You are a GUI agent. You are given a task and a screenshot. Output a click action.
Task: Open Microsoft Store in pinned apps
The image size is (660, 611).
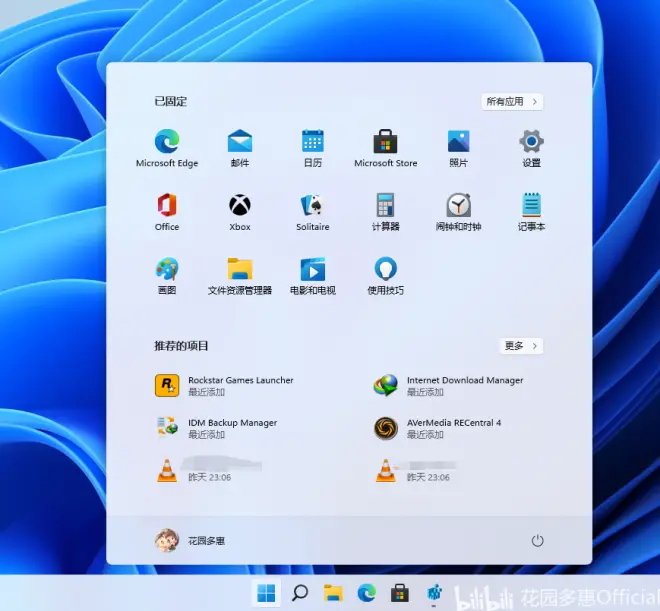386,148
